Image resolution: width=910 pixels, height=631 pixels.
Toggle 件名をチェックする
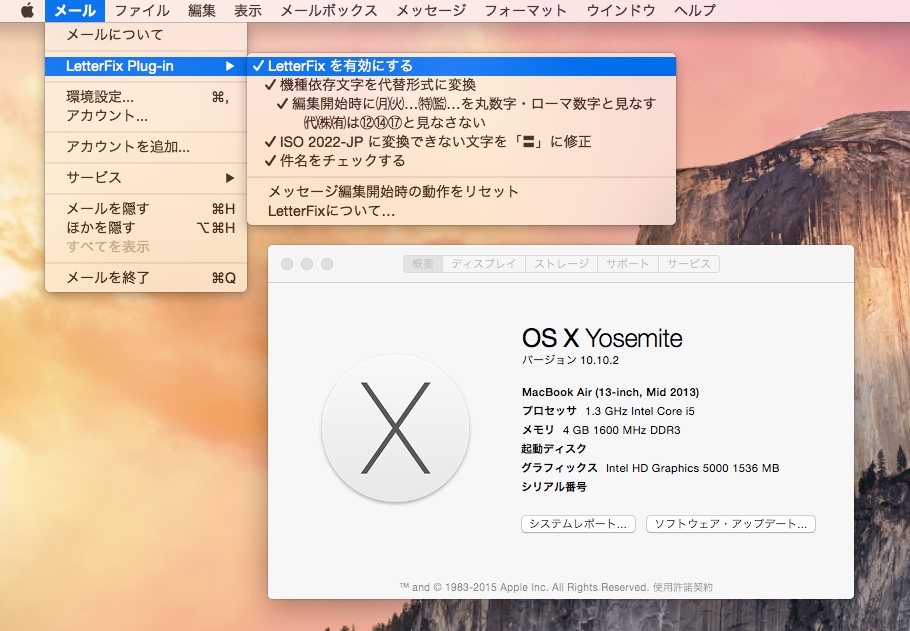coord(461,161)
